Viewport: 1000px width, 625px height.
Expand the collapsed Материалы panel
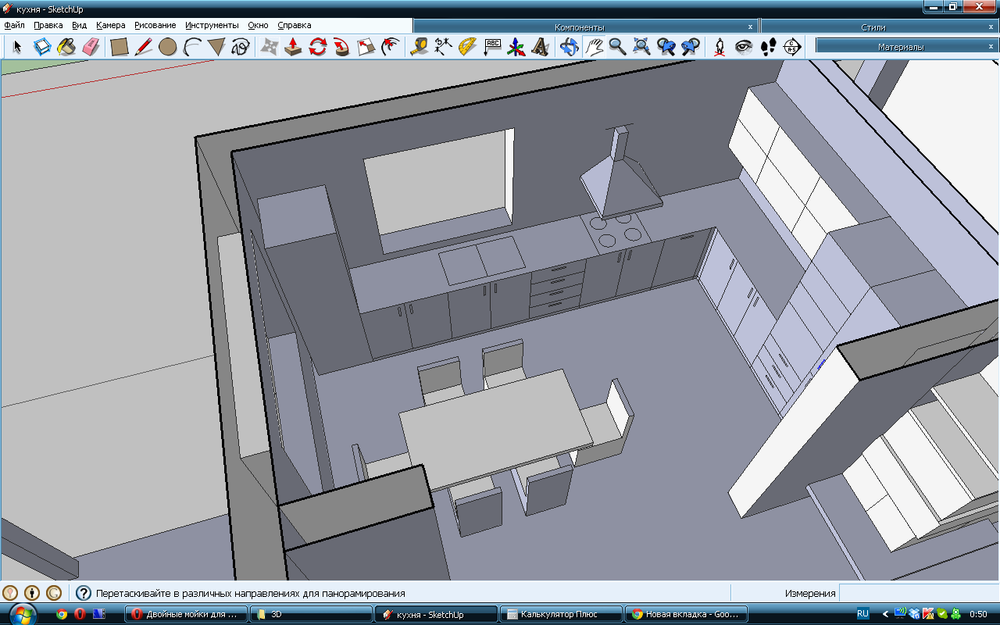click(x=900, y=47)
